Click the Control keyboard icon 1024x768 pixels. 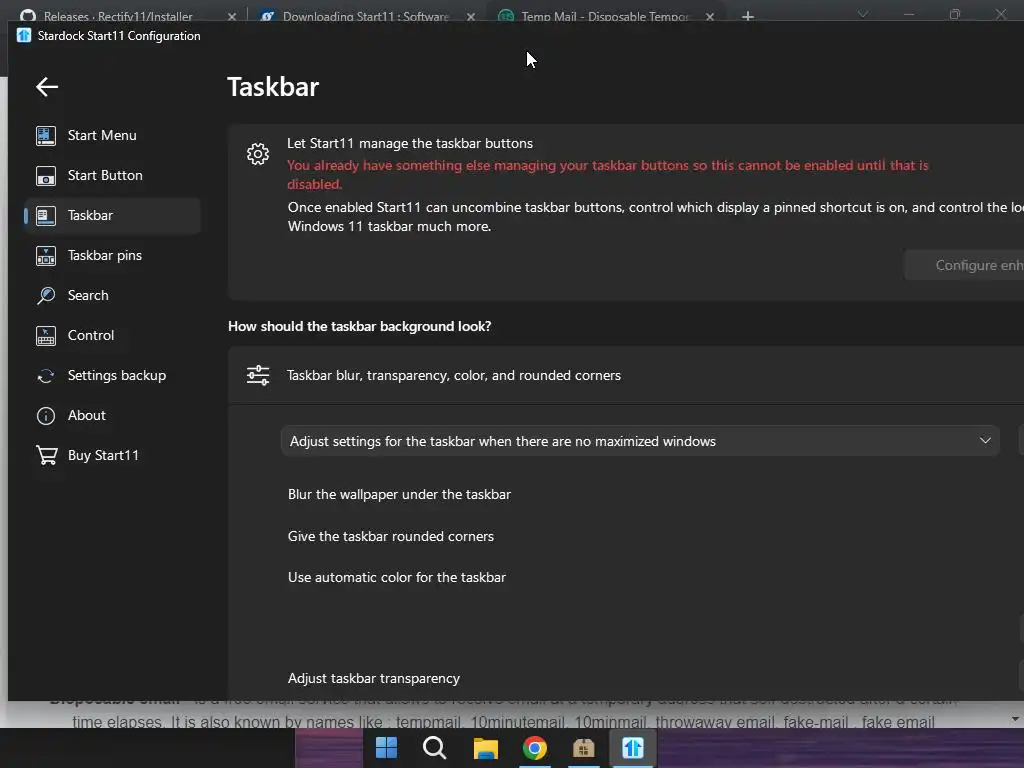pyautogui.click(x=46, y=336)
